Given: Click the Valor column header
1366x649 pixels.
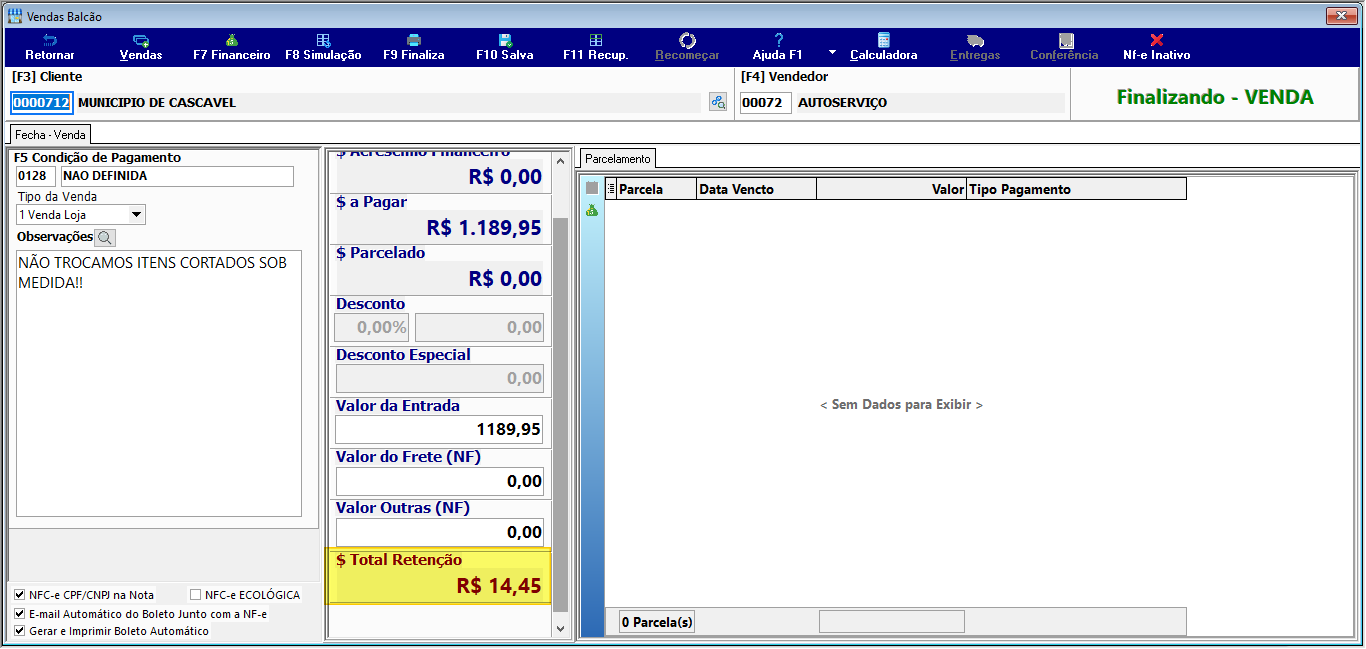Looking at the screenshot, I should point(891,189).
